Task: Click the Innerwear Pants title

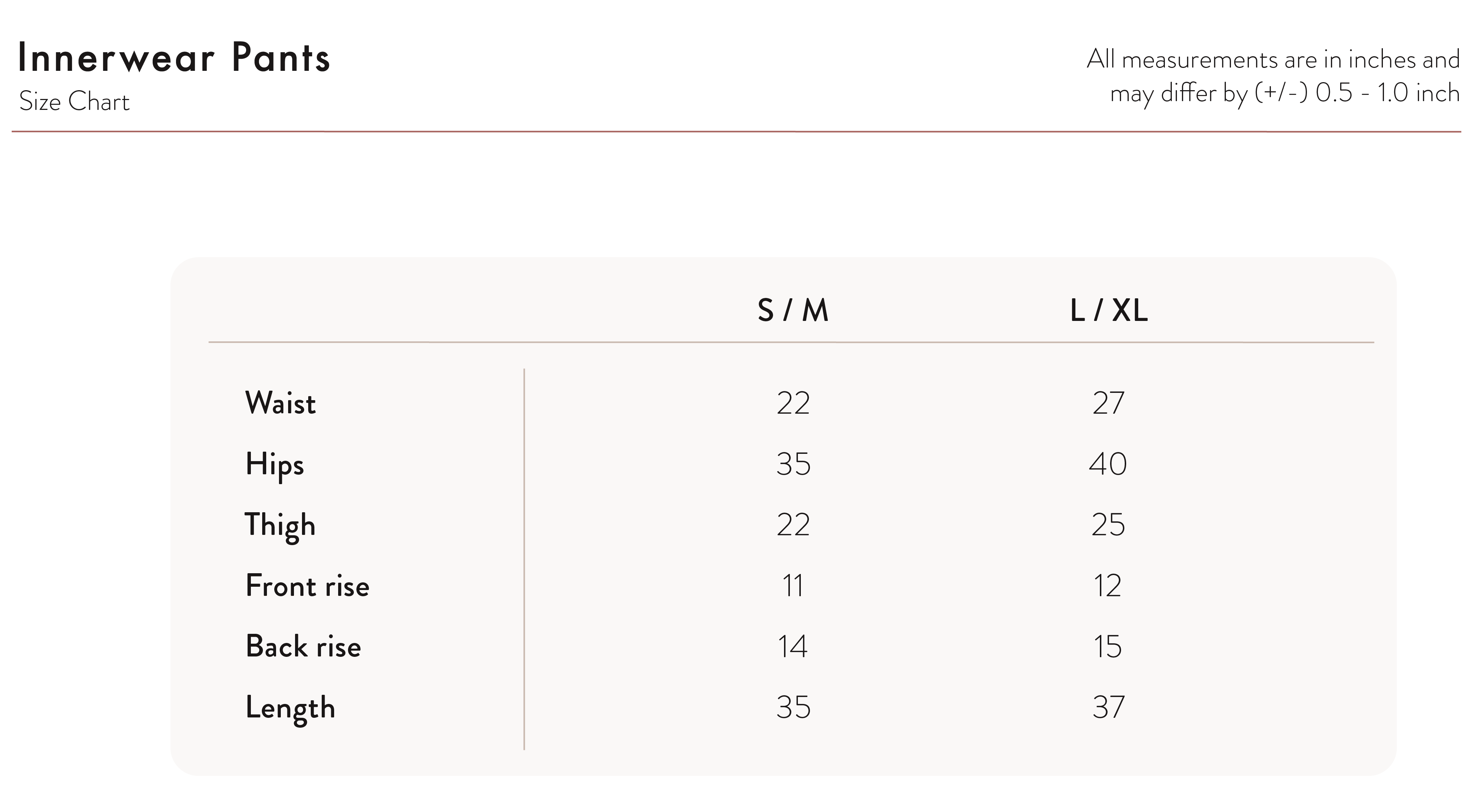Action: (x=174, y=58)
